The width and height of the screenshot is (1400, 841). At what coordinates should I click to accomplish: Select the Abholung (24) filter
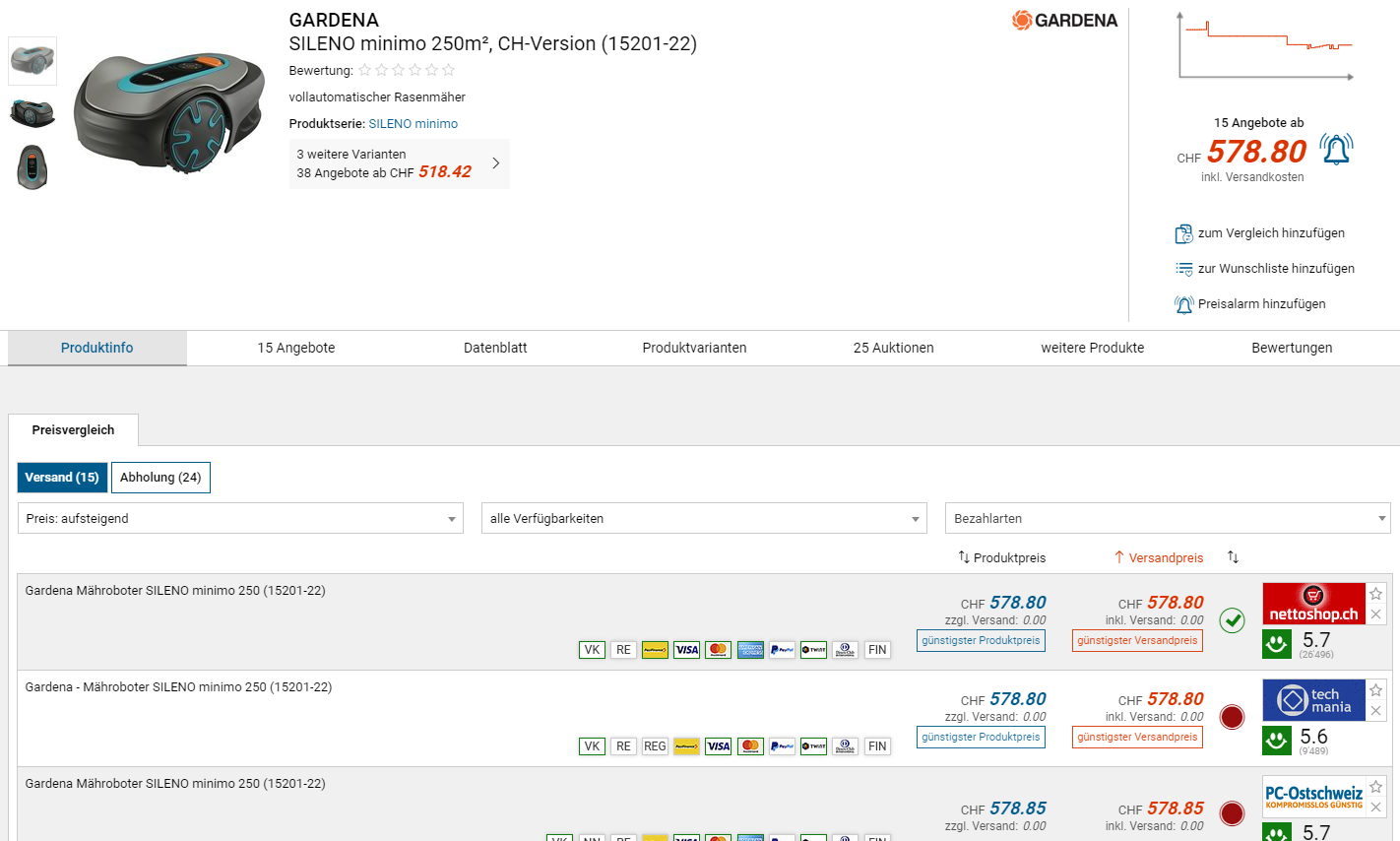160,478
